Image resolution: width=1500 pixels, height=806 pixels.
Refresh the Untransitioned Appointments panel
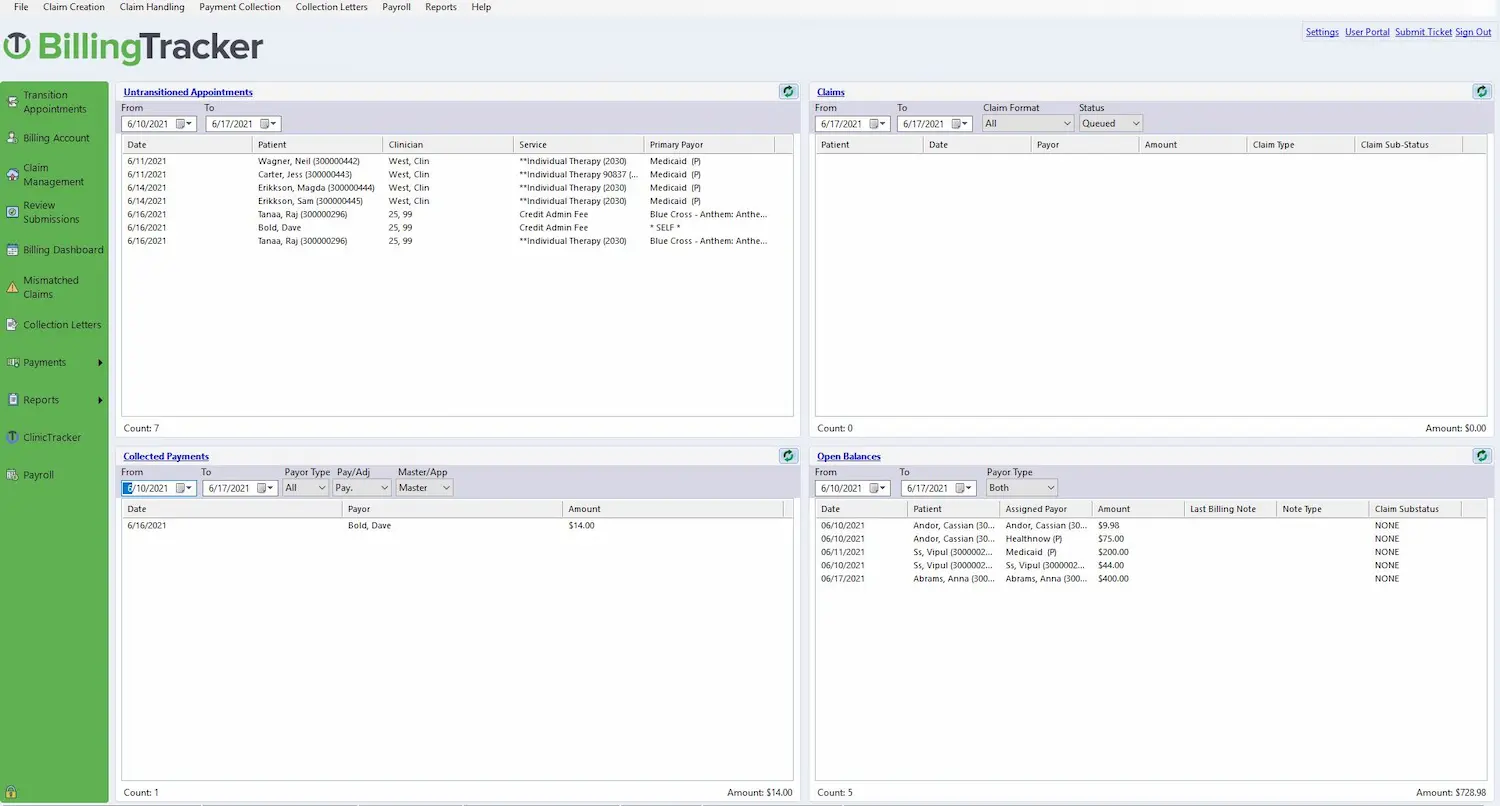788,91
